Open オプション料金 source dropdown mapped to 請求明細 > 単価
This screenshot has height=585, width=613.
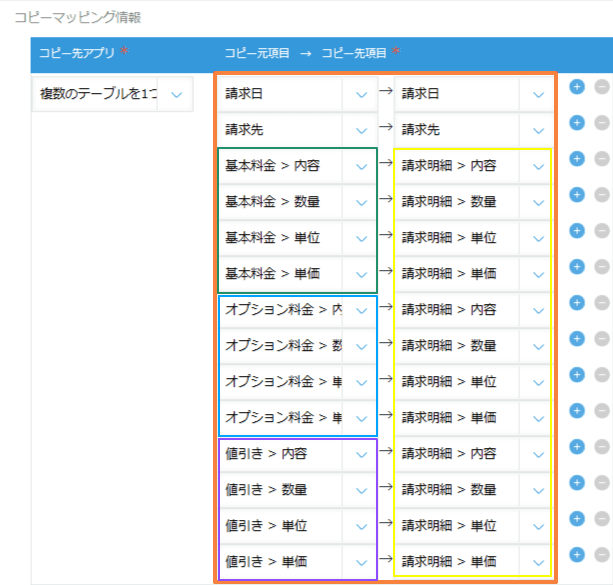click(x=298, y=418)
